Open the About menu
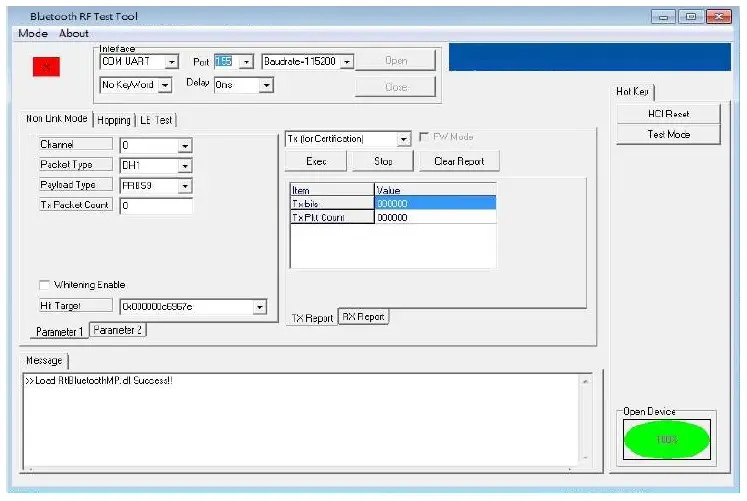Screen dimensions: 747x501 pyautogui.click(x=74, y=33)
